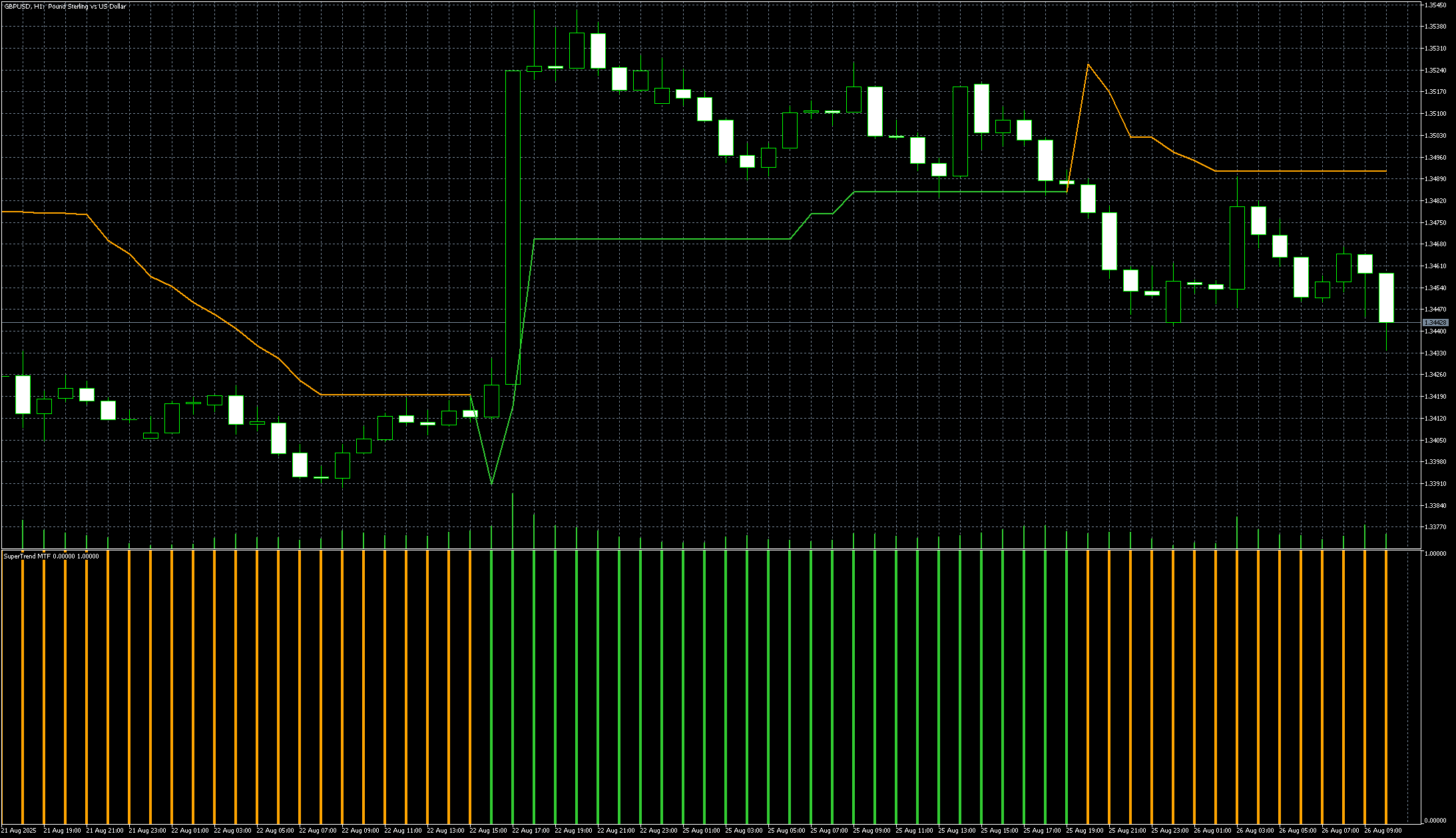Click the 22 Aug 19:00 time label

pyautogui.click(x=574, y=831)
